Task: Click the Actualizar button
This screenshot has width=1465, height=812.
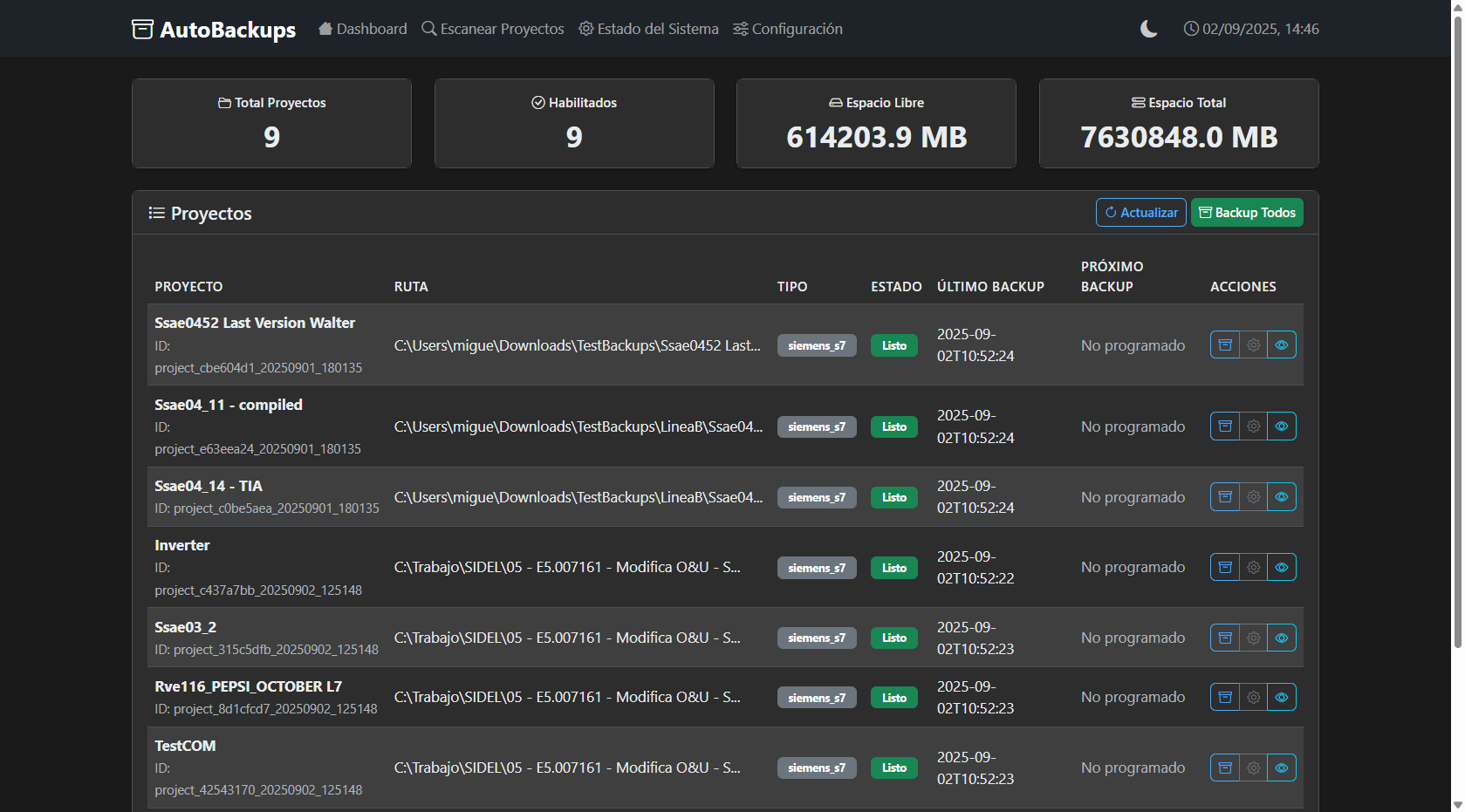Action: point(1141,213)
